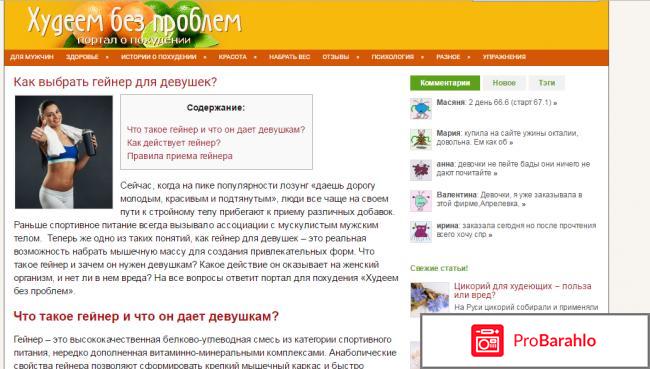This screenshot has width=650, height=369.
Task: Expand the Истории о похудении dropdown arrow
Action: click(205, 57)
